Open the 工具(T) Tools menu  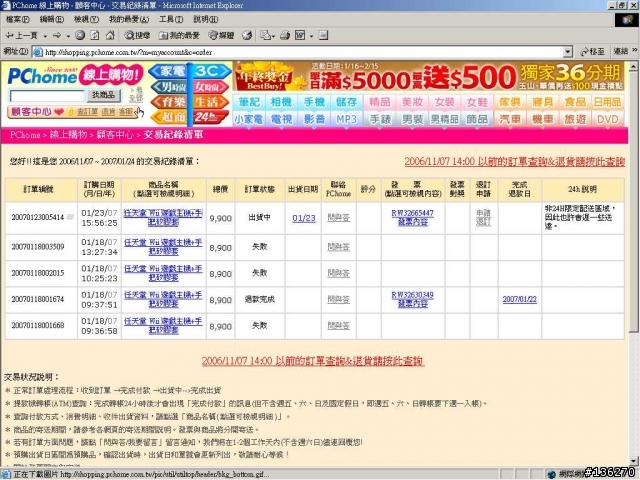(x=171, y=19)
